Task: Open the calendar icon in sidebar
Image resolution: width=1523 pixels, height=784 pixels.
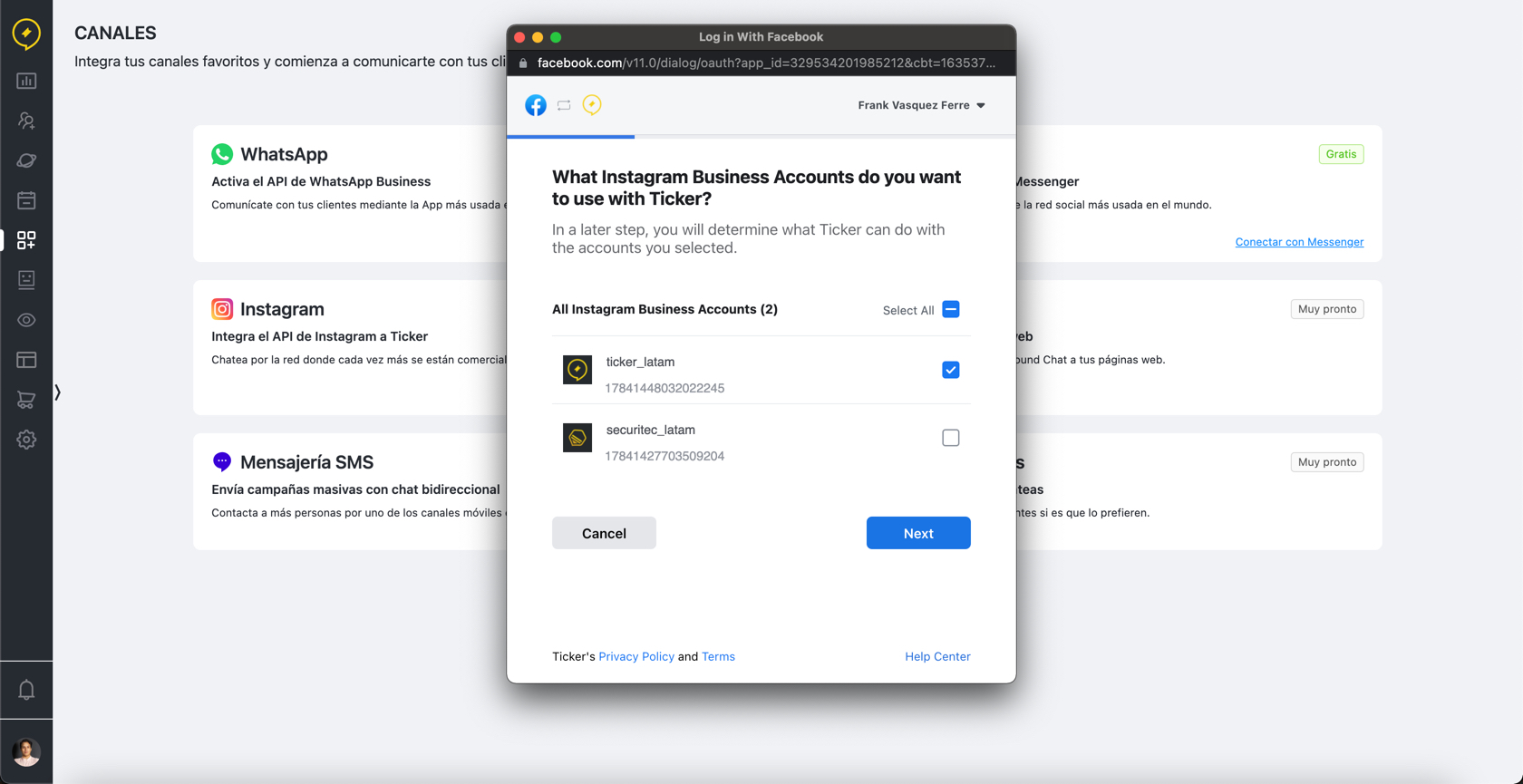Action: click(26, 200)
